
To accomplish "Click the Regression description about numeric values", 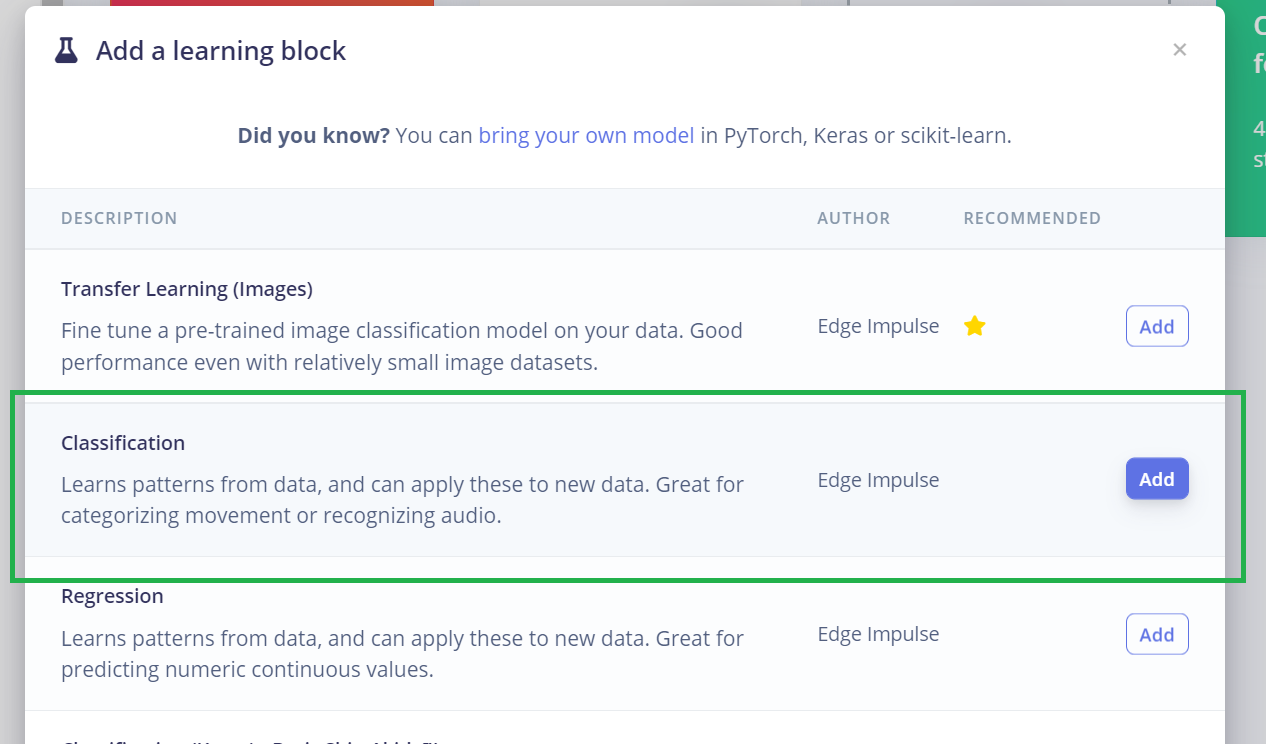I will tap(401, 654).
